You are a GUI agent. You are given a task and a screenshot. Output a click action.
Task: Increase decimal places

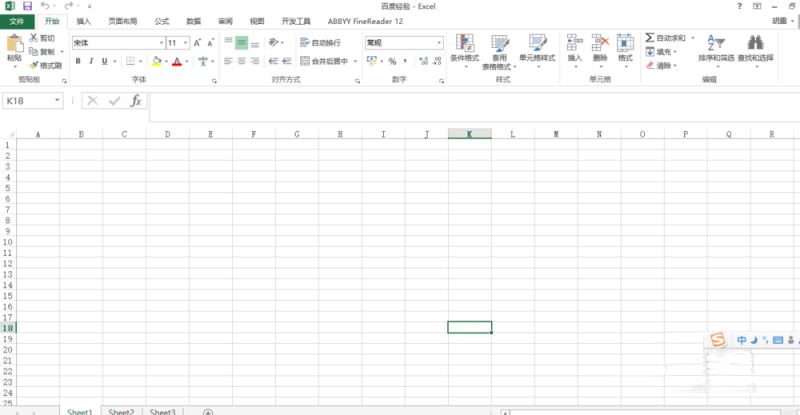point(423,61)
